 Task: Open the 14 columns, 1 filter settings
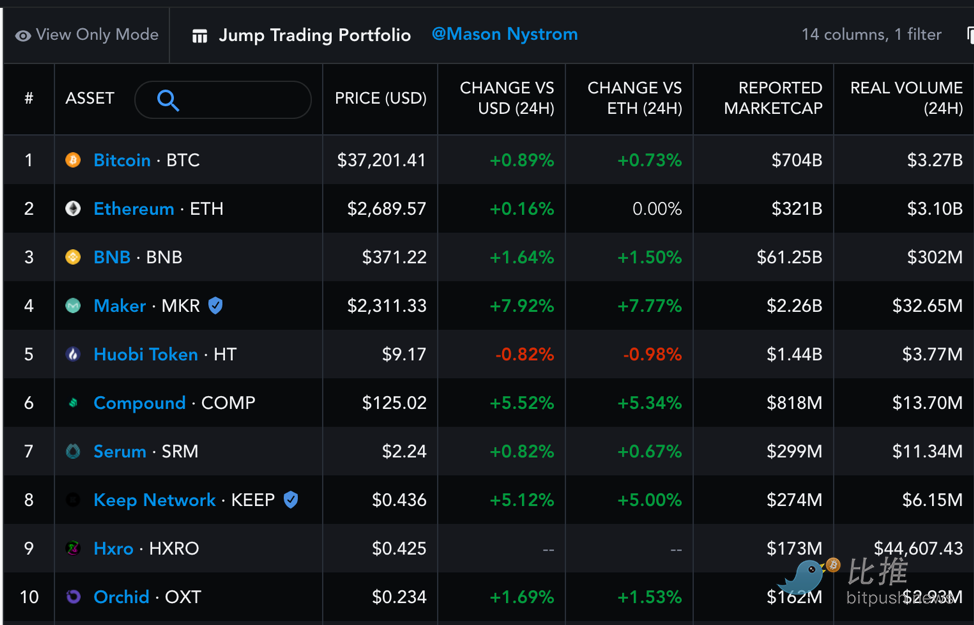point(872,35)
